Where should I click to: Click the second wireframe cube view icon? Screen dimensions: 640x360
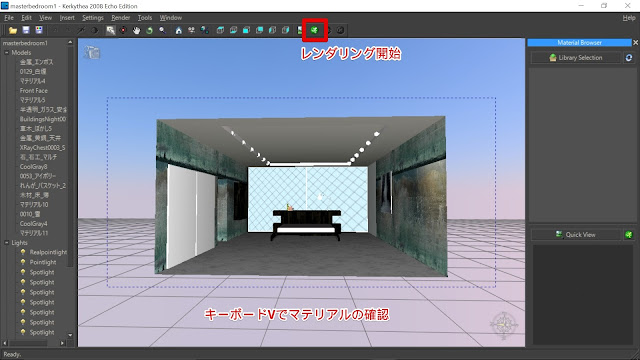233,30
